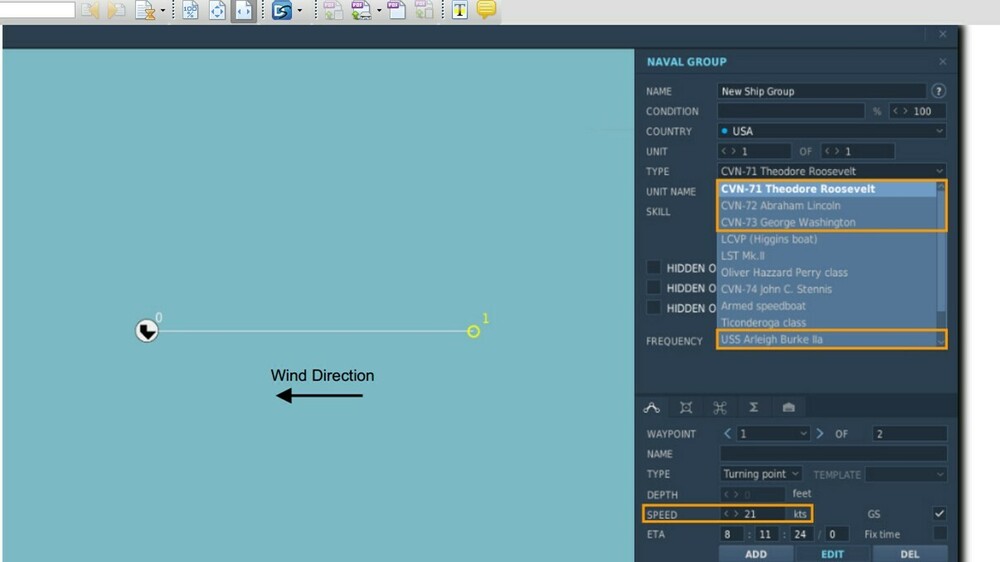Go to previous waypoint arrow

[728, 434]
